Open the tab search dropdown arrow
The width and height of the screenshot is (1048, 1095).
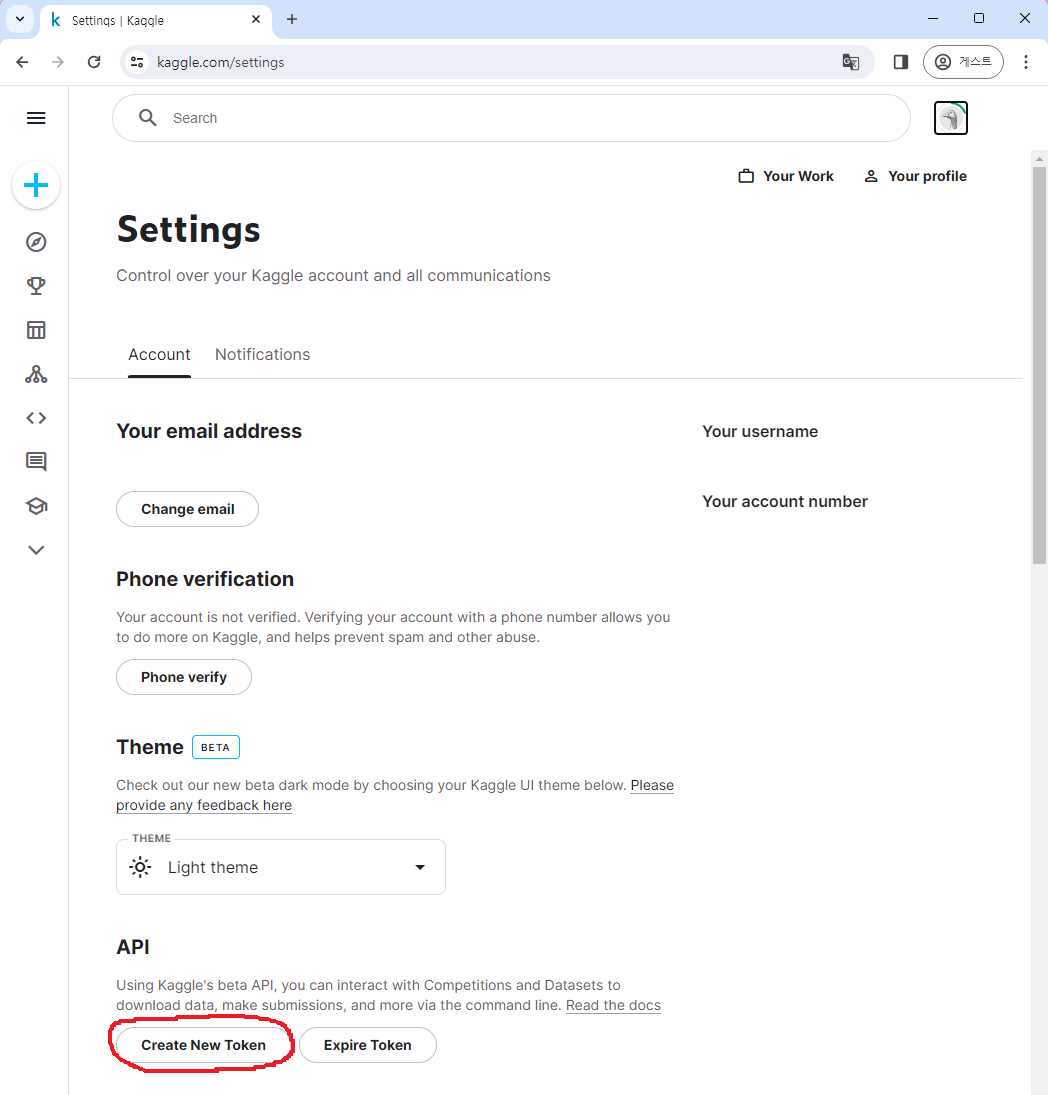(x=20, y=20)
